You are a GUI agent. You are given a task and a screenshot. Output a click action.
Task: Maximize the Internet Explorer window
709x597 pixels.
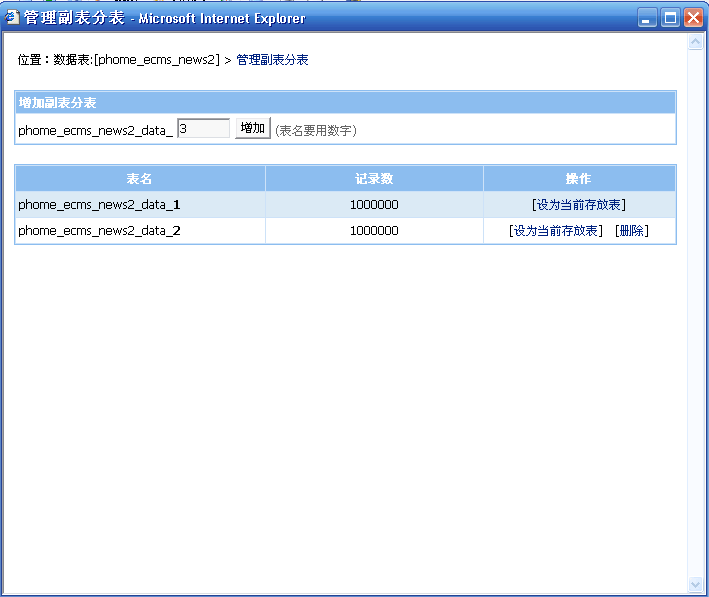[670, 17]
